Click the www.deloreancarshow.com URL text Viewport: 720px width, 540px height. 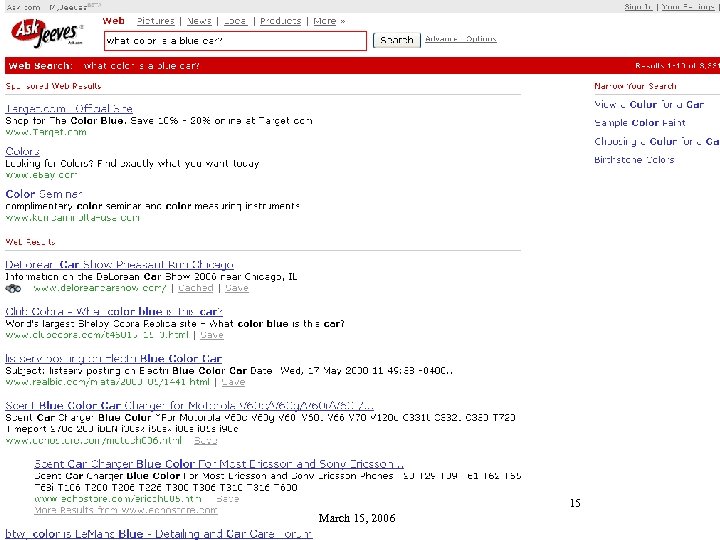[x=100, y=288]
